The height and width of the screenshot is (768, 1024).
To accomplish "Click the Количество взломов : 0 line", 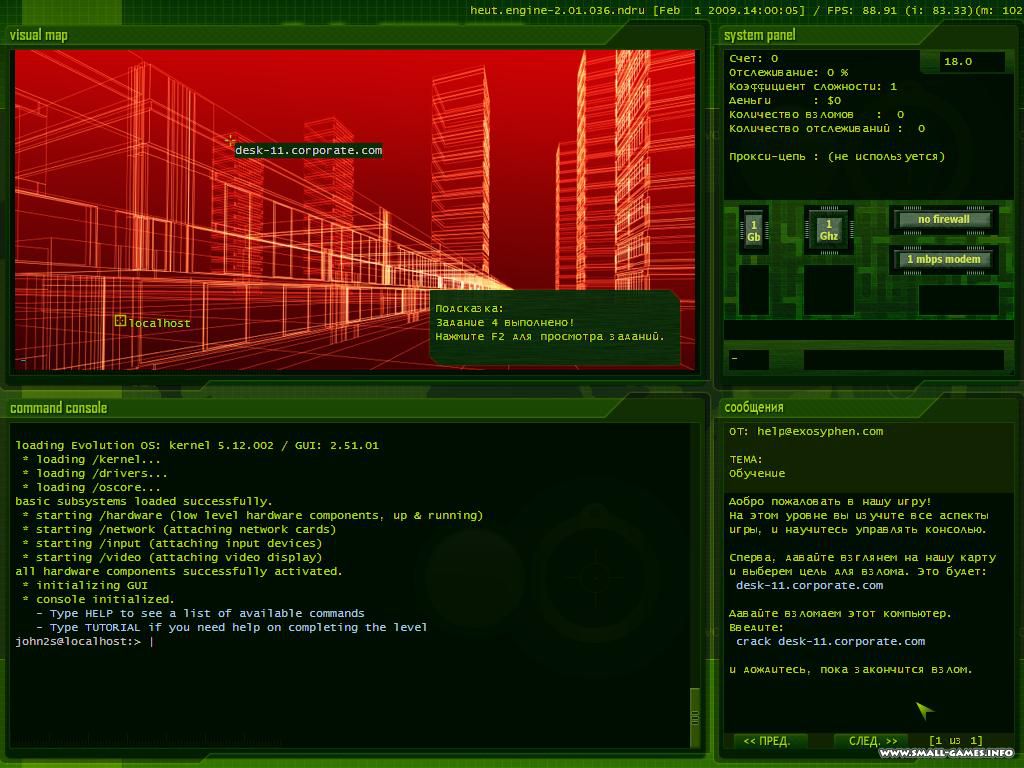I will click(x=816, y=115).
